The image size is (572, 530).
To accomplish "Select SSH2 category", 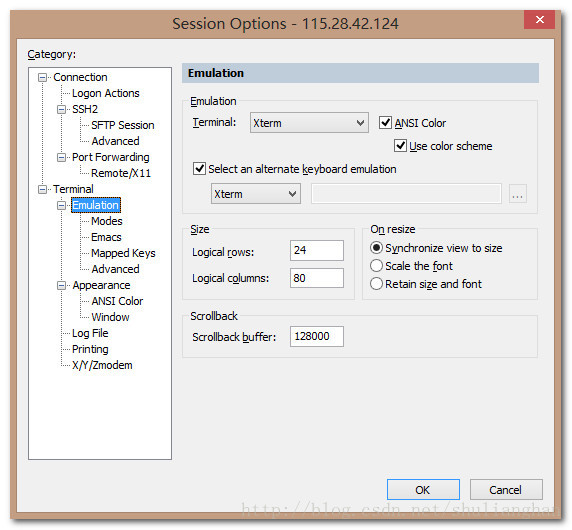I will (85, 109).
